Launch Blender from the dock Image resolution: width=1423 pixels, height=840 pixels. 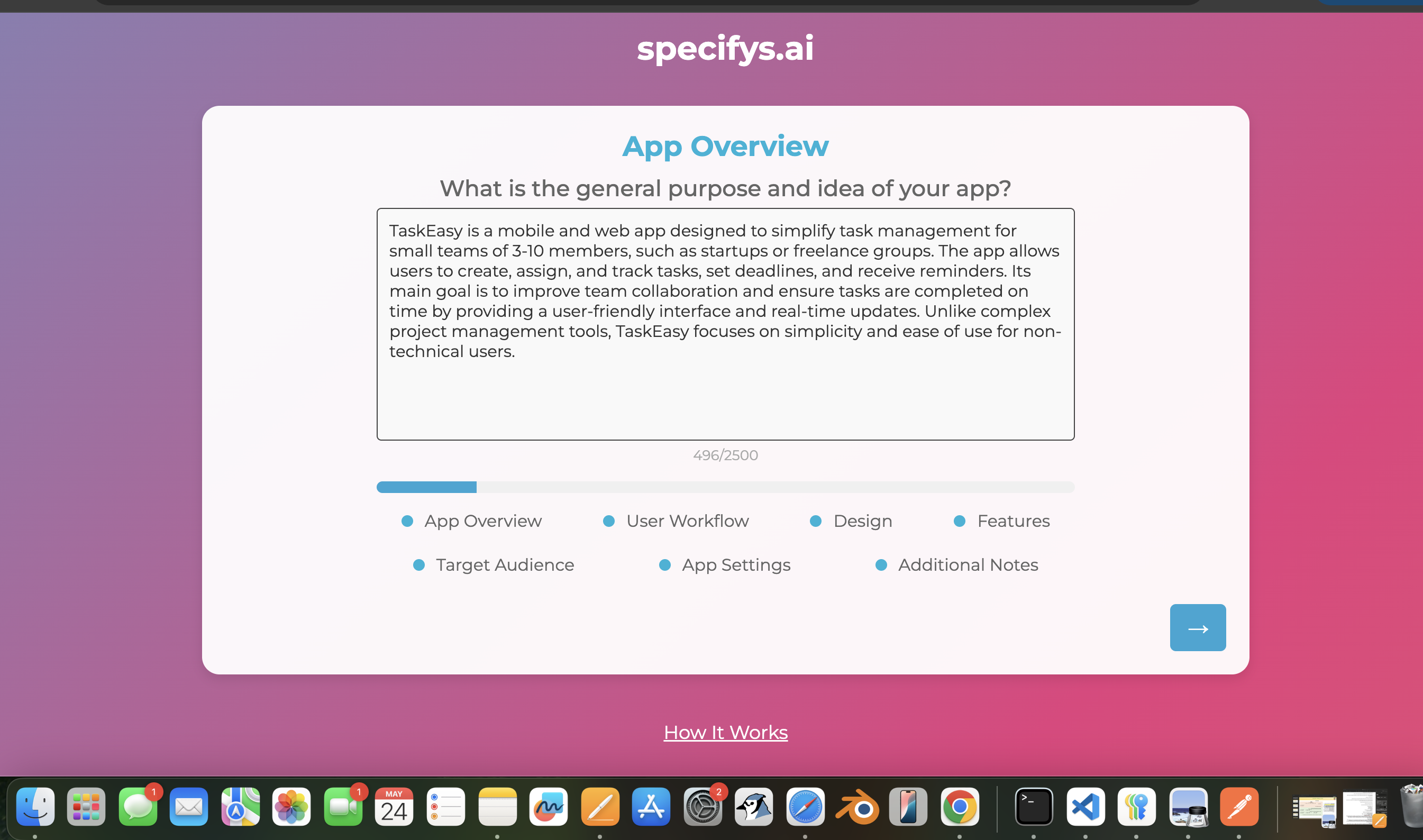[x=857, y=806]
